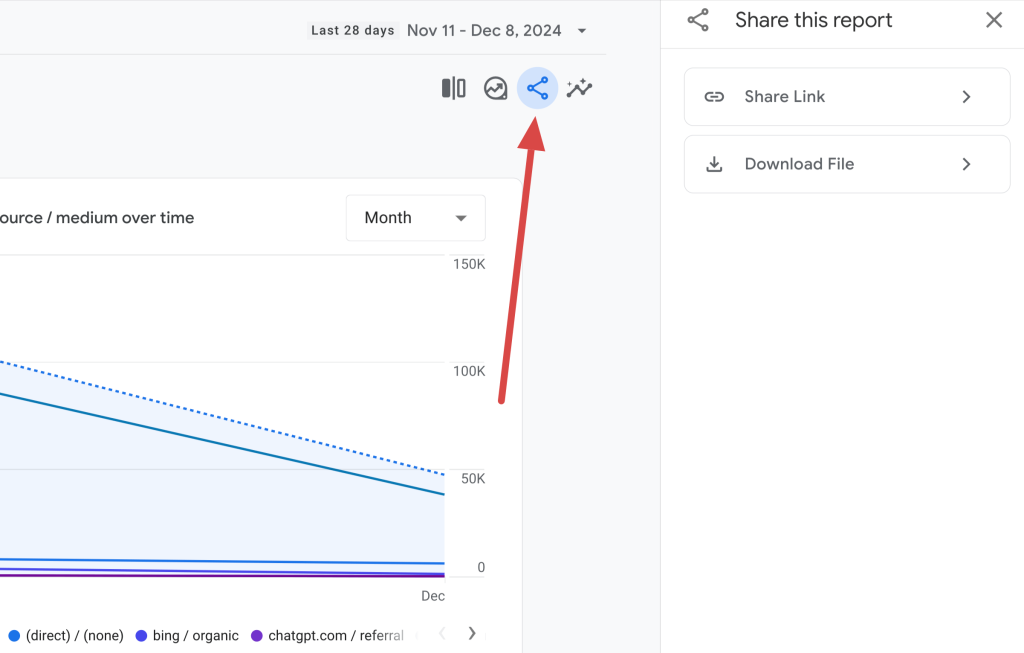1024x653 pixels.
Task: Open the Month granularity dropdown
Action: (x=415, y=218)
